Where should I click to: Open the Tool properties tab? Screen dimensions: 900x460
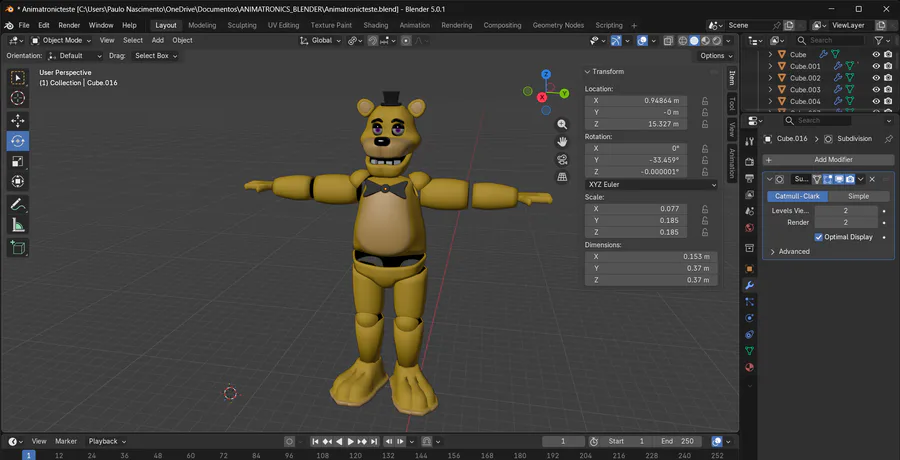(749, 141)
